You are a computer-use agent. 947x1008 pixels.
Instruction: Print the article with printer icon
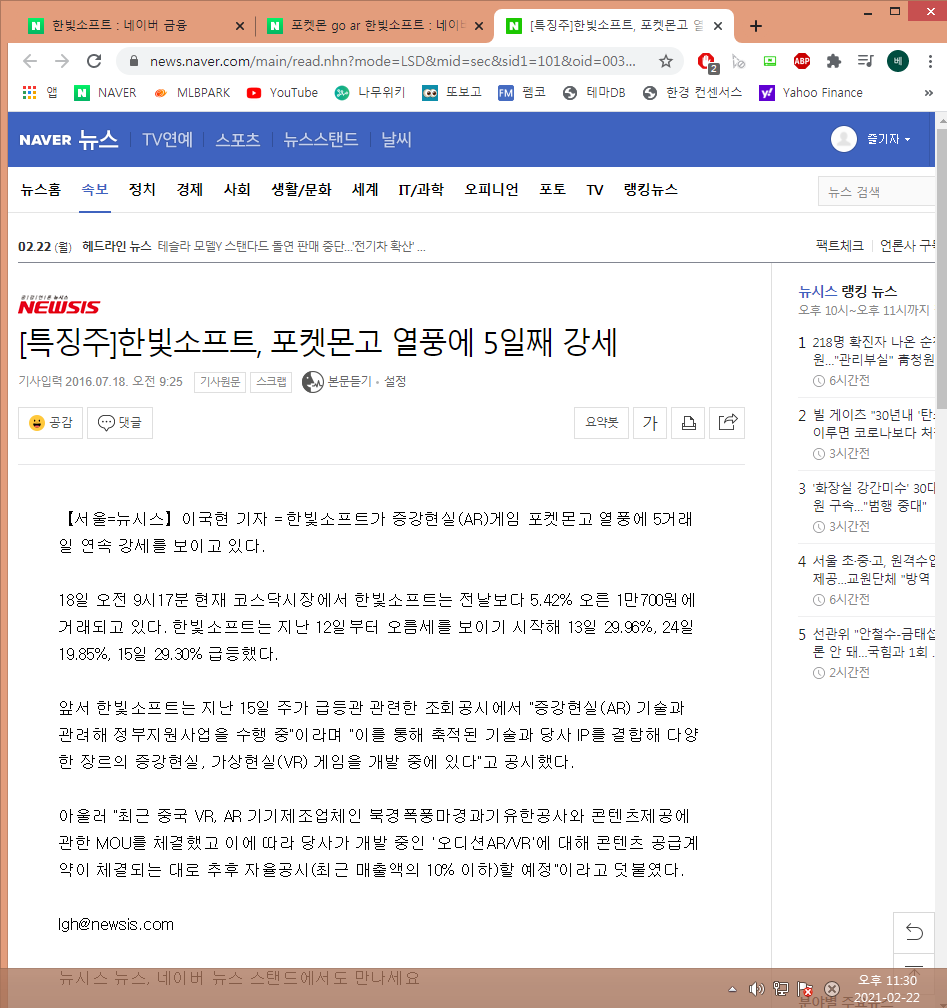point(688,422)
